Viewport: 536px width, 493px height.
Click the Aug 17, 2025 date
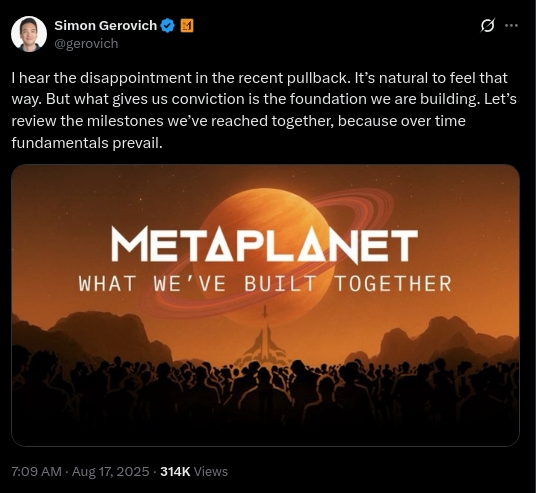[x=111, y=471]
